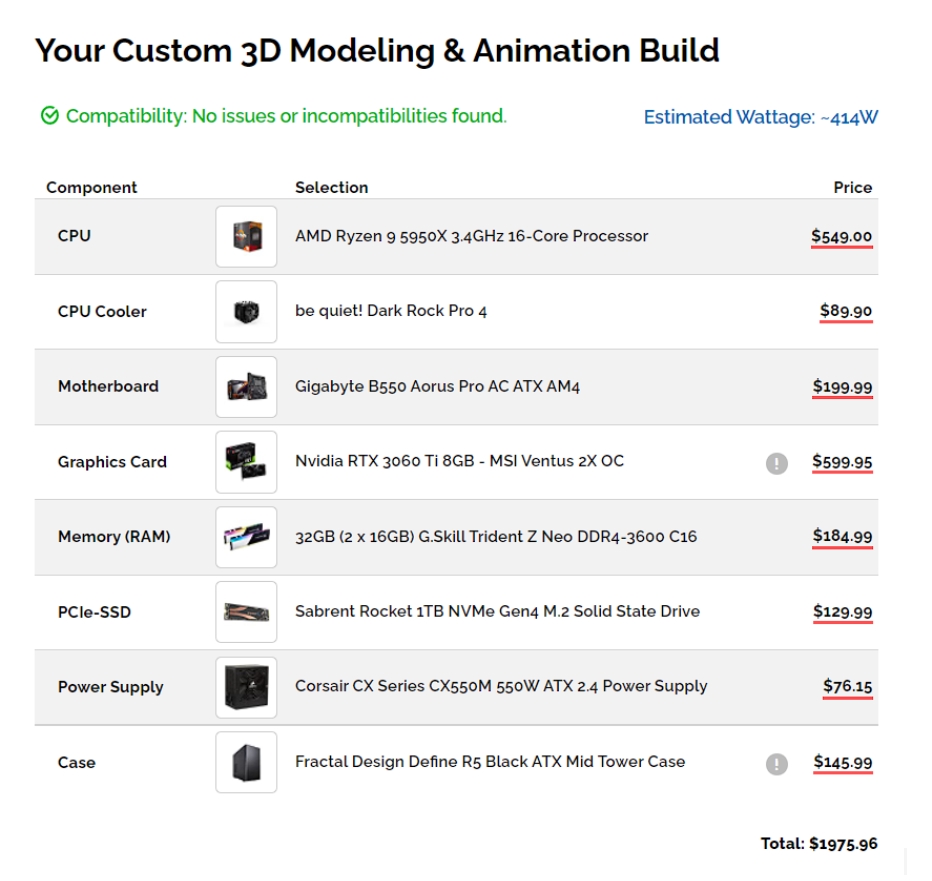Open the $549.00 CPU price link
The height and width of the screenshot is (881, 932).
pyautogui.click(x=842, y=237)
